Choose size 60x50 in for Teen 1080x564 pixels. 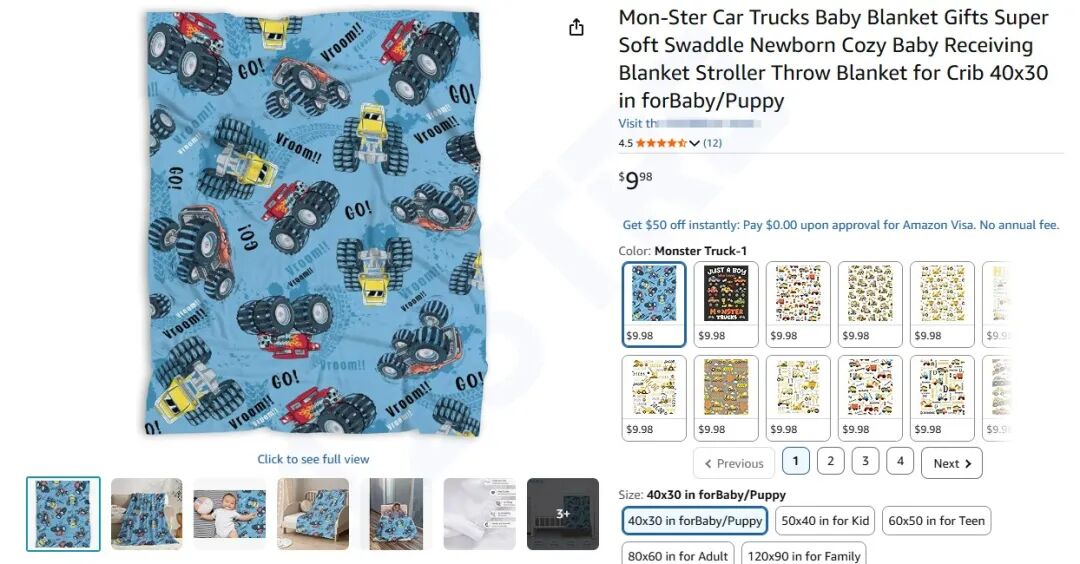point(936,521)
